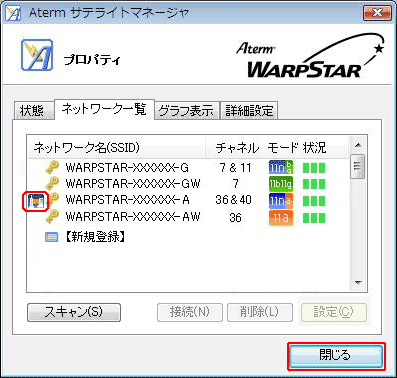Click the network list scrollbar thumb
This screenshot has width=397, height=378.
(x=358, y=166)
